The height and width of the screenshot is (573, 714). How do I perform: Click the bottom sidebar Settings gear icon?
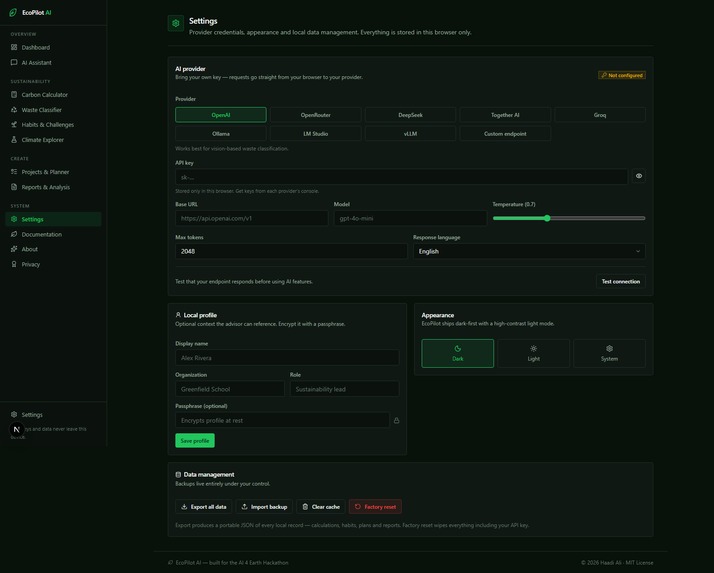point(14,414)
